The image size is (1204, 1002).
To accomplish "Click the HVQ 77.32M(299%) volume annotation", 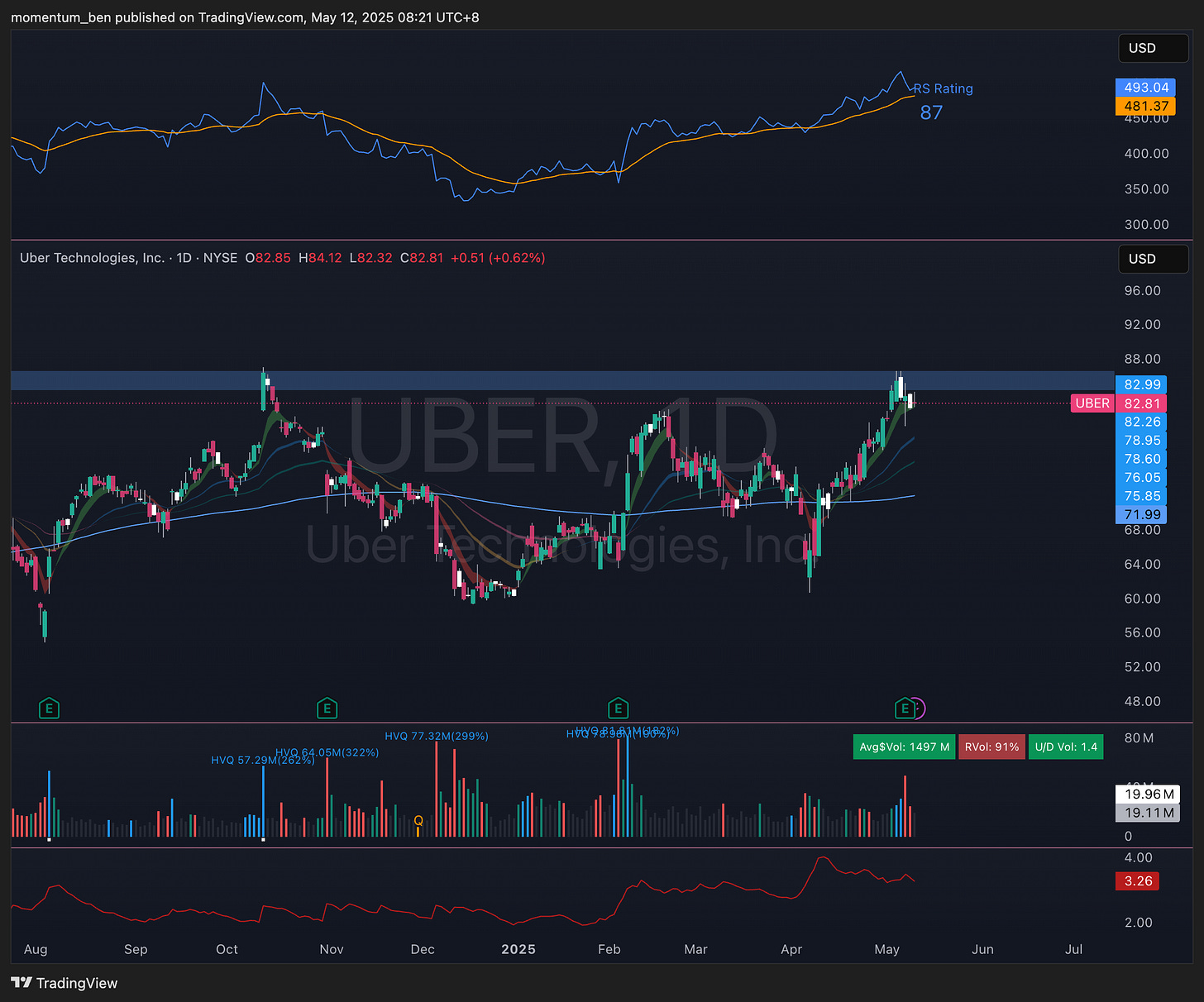I will click(437, 736).
